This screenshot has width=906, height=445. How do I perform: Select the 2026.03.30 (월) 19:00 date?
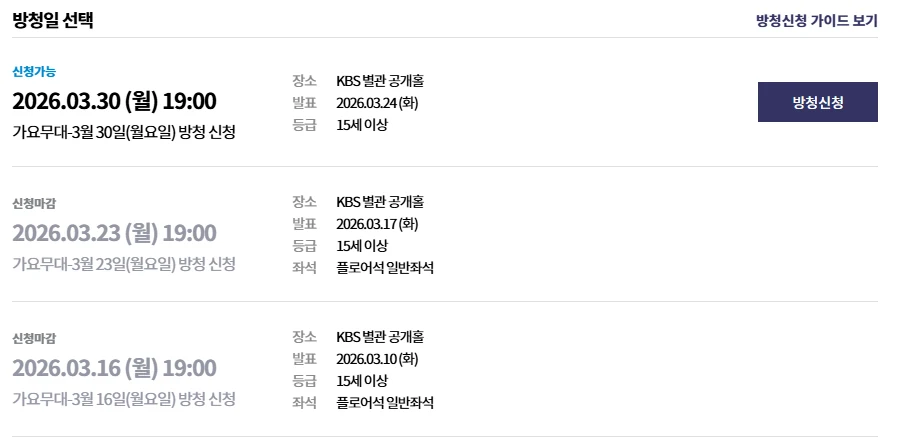coord(114,102)
